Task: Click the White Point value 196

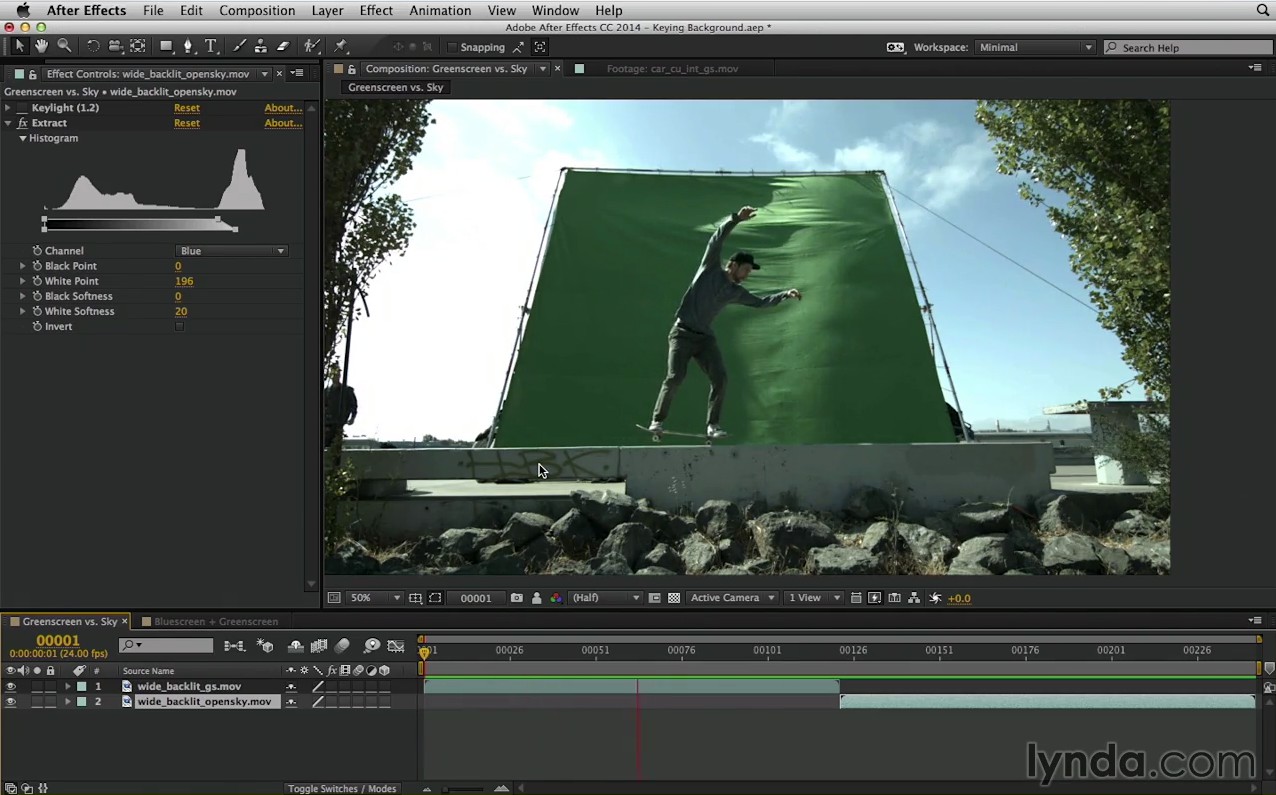Action: pyautogui.click(x=184, y=281)
